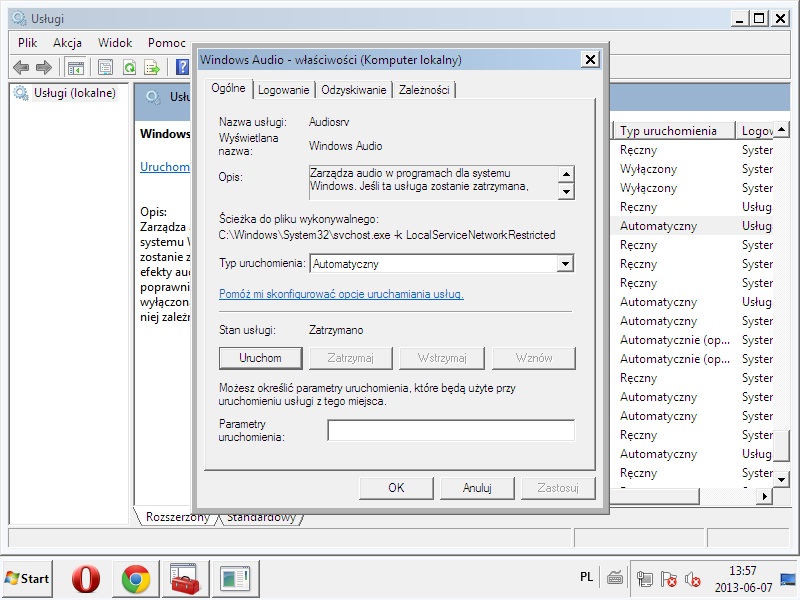
Task: Click the keyboard icon in the system tray
Action: pos(615,578)
